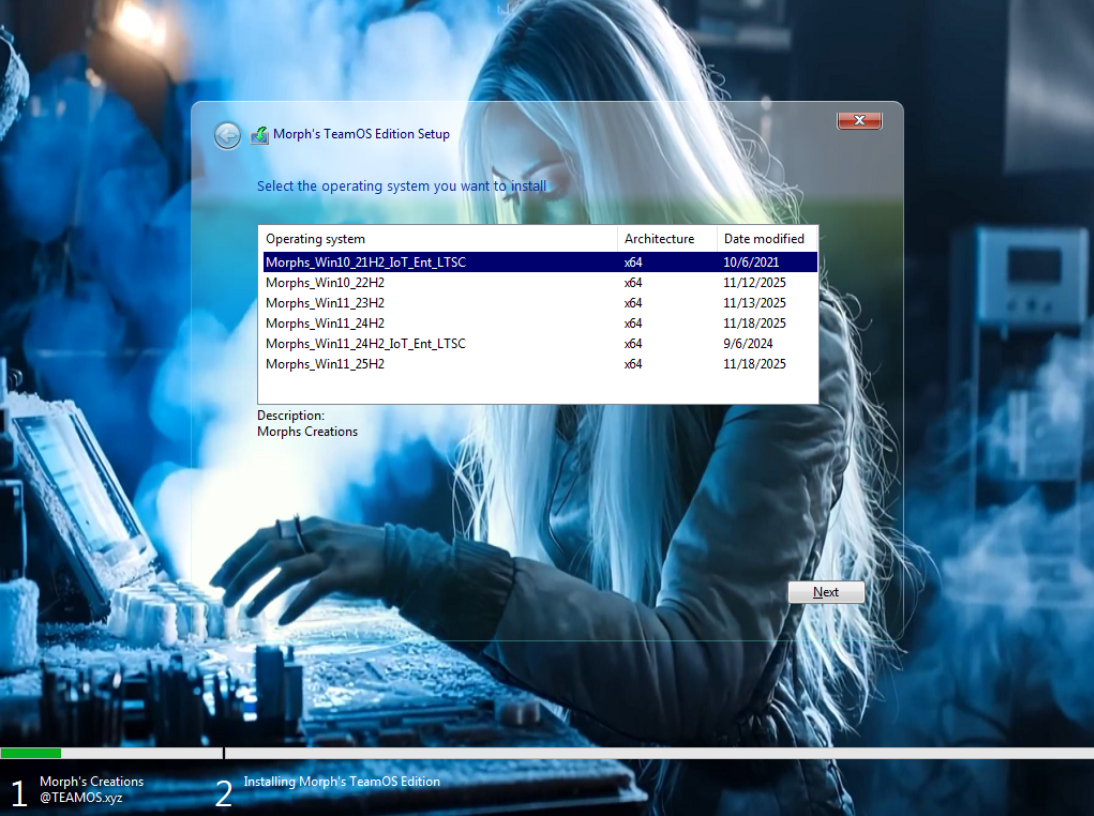Close the Morph's TeamOS Edition Setup window
Image resolution: width=1094 pixels, height=816 pixels.
[x=860, y=121]
